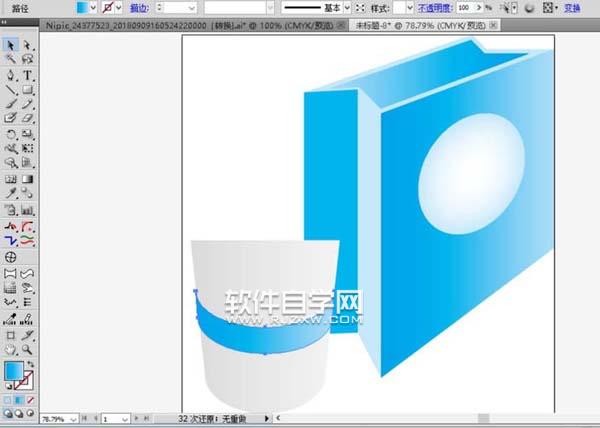The width and height of the screenshot is (600, 428).
Task: Collapse the toolbox panel double-arrow
Action: pos(4,23)
